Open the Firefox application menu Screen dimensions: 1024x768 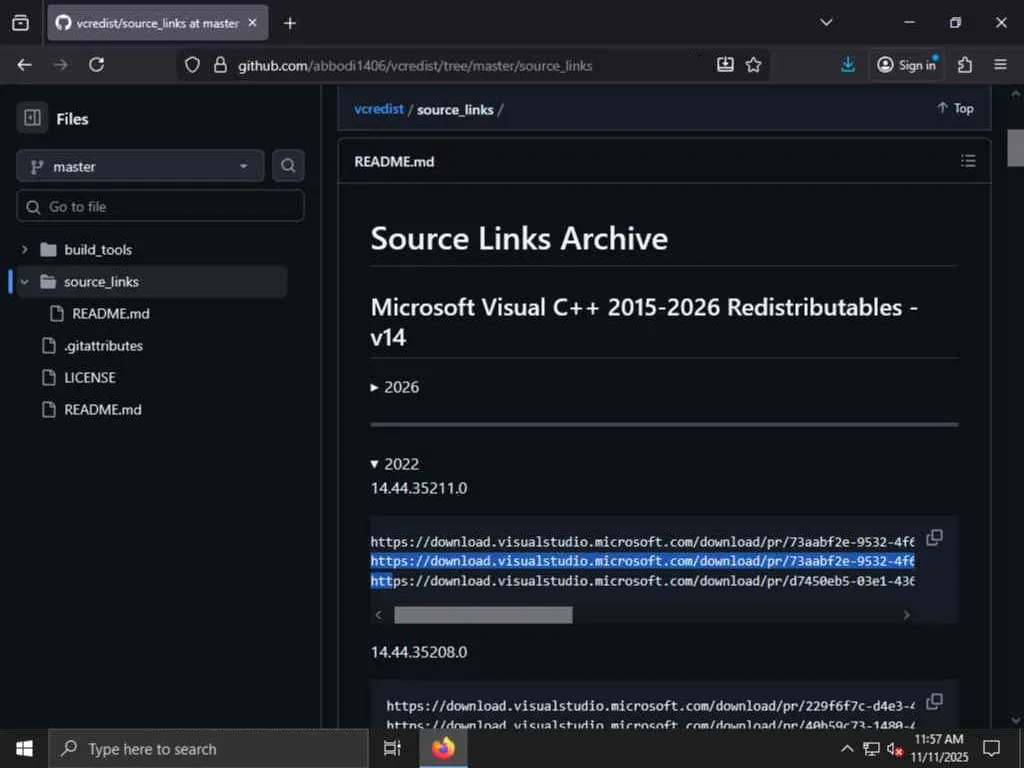[1000, 65]
